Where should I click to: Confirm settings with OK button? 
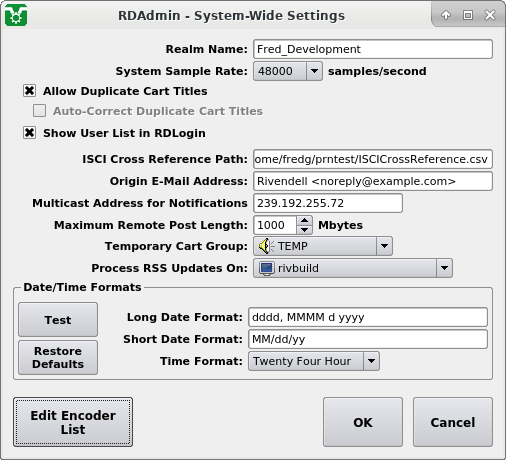pos(363,422)
